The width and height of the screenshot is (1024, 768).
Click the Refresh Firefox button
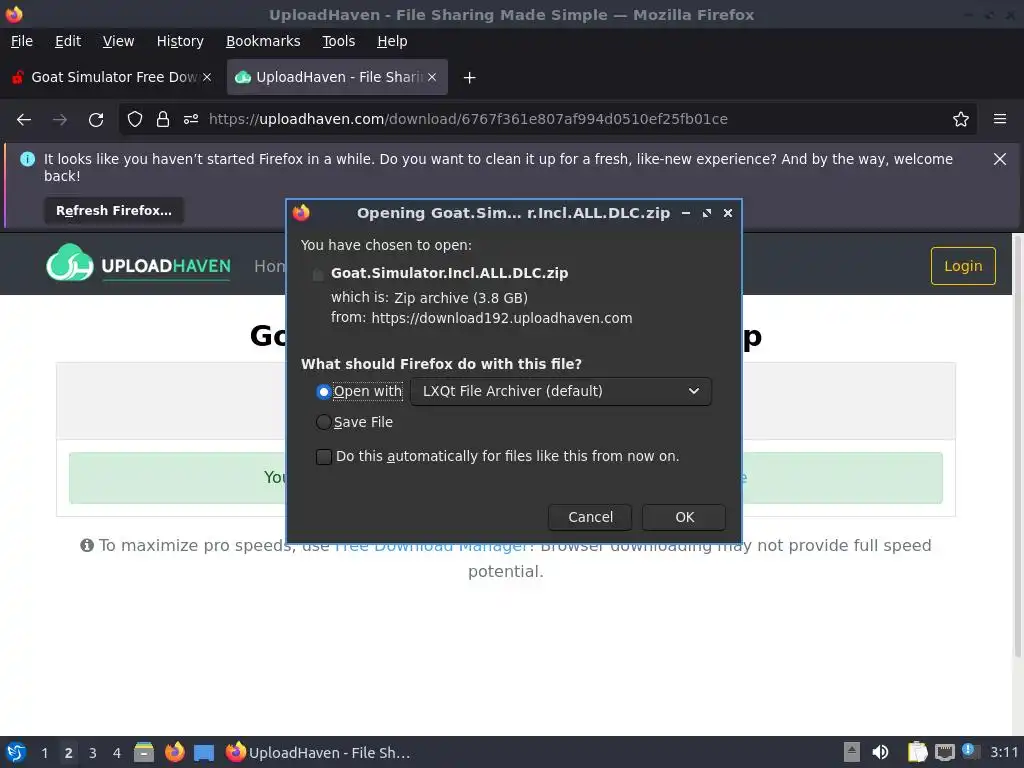[x=114, y=211]
